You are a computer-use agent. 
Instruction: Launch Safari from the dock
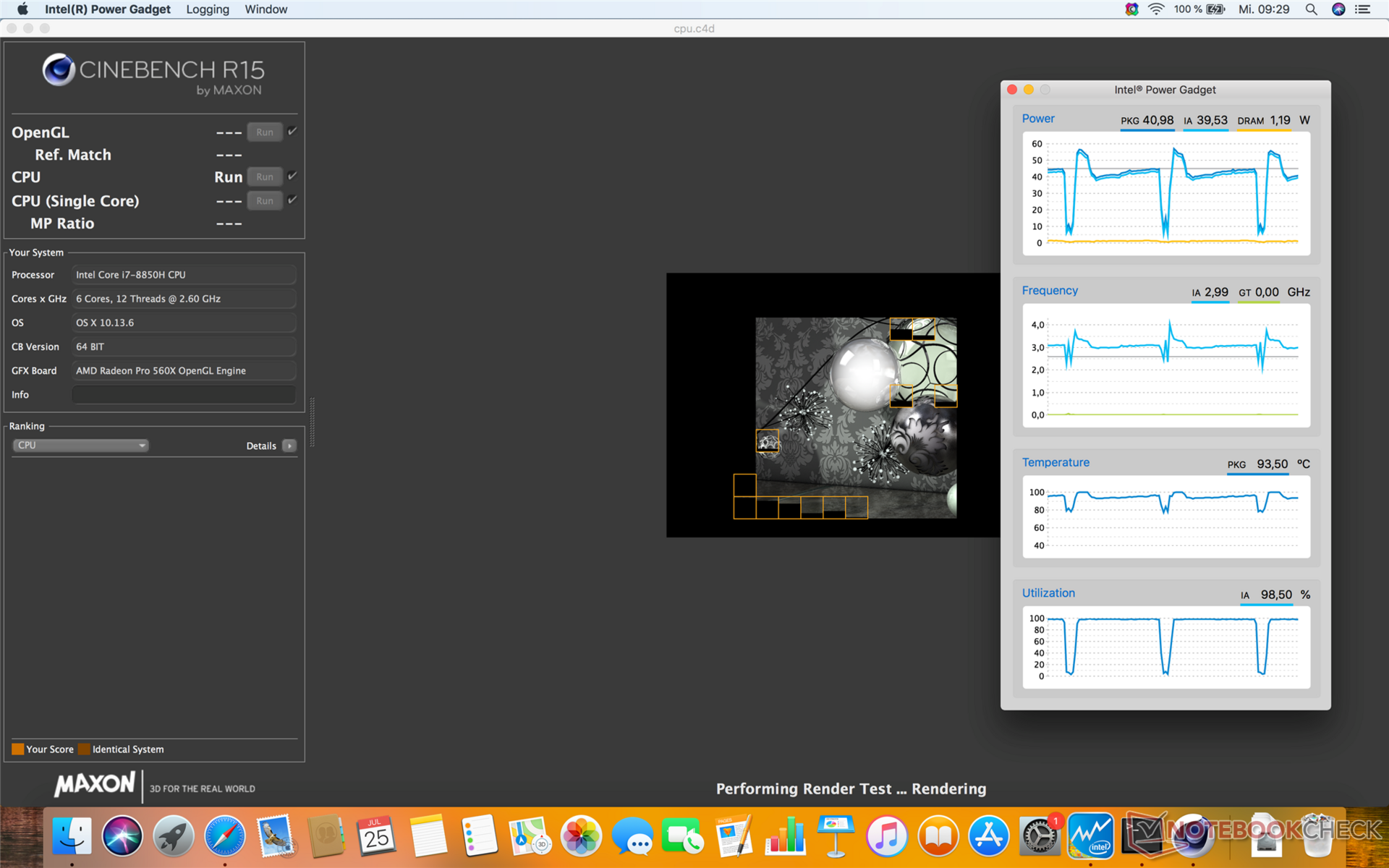(224, 836)
